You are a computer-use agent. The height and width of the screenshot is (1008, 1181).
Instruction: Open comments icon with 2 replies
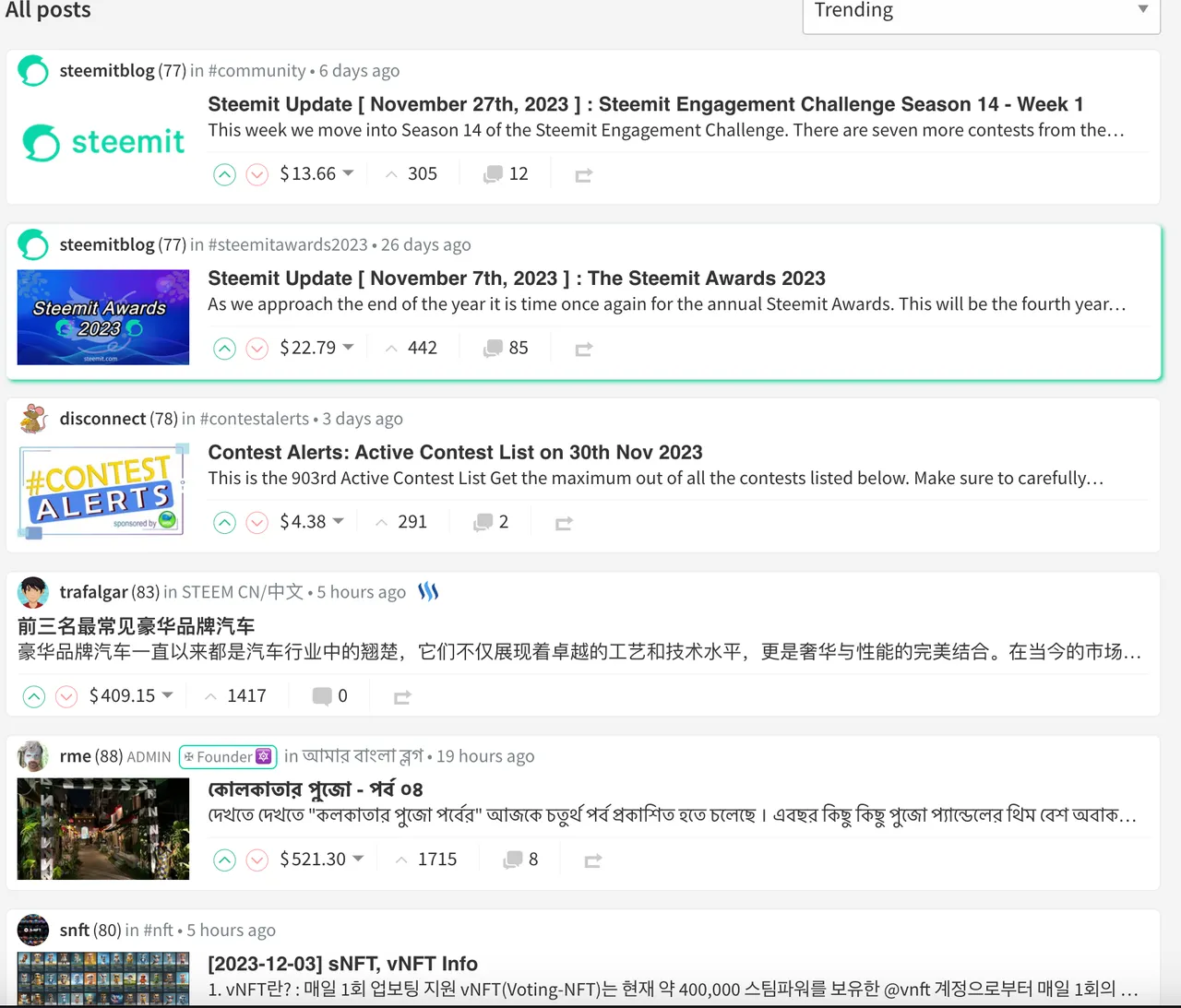483,523
